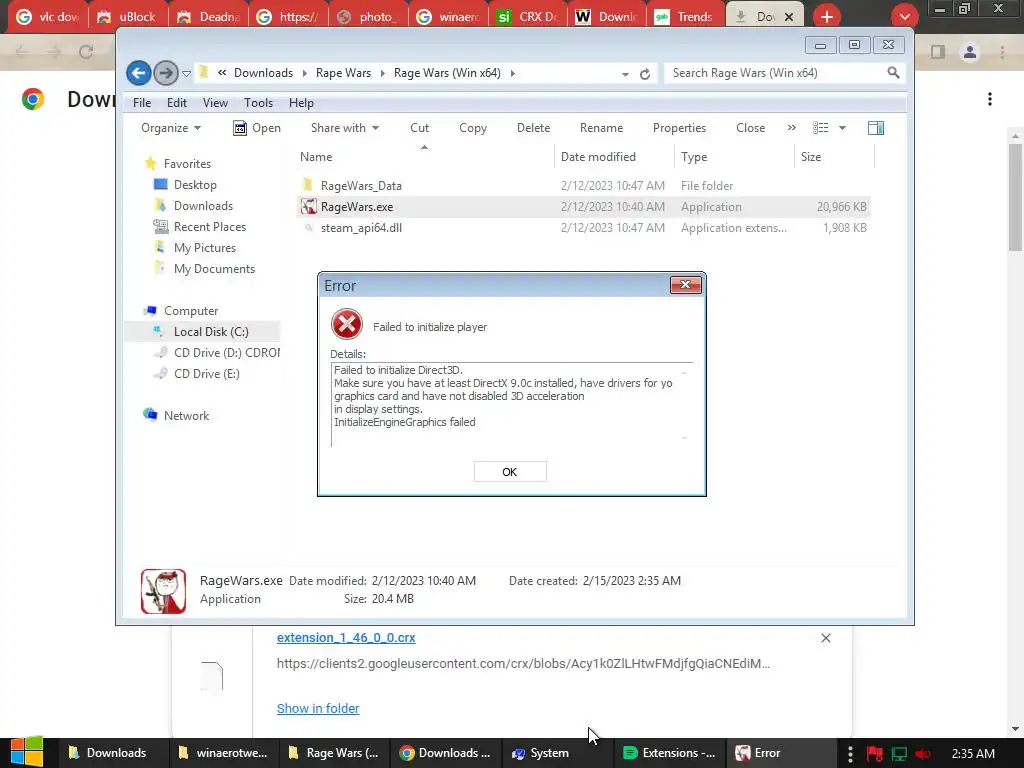Open extension_1_46_0_0.crx link in Chrome
The image size is (1024, 768).
click(346, 637)
